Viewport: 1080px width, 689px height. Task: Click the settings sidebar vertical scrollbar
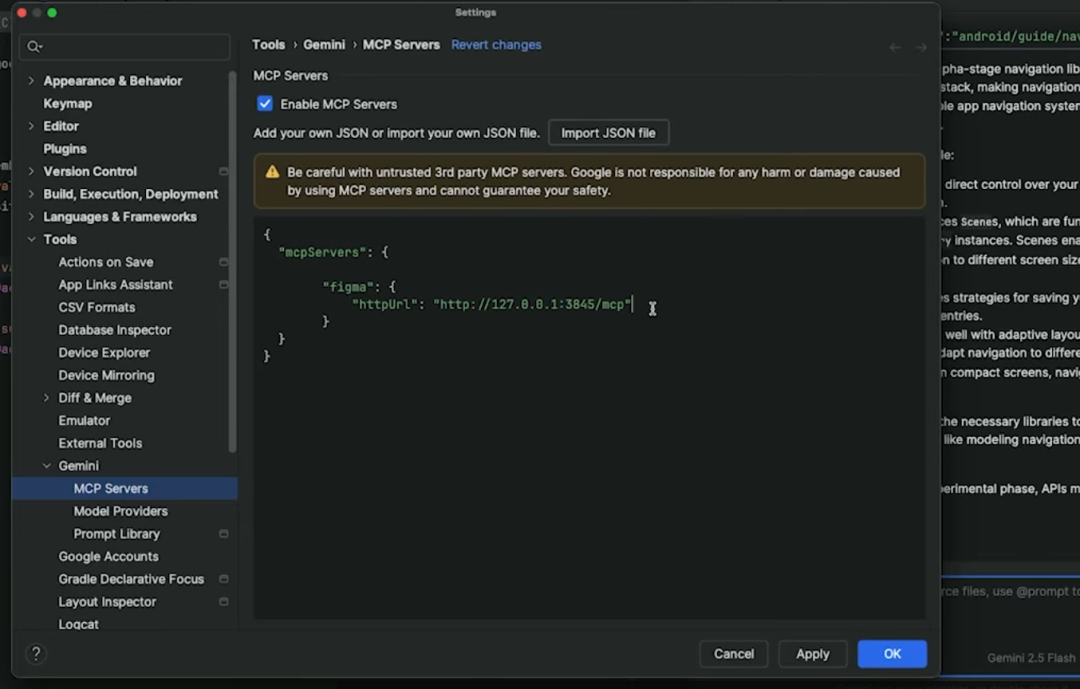pos(232,262)
